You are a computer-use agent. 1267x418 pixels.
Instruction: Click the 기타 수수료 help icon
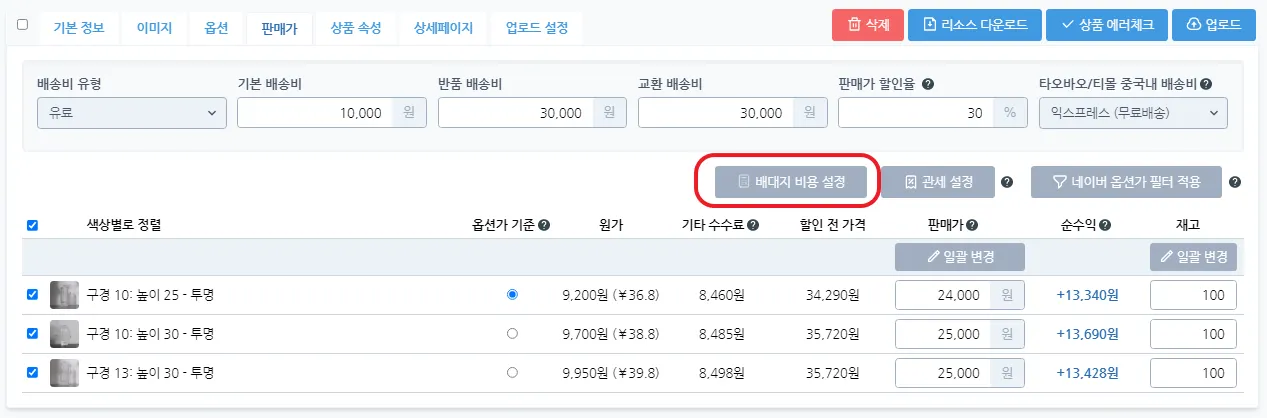point(752,226)
